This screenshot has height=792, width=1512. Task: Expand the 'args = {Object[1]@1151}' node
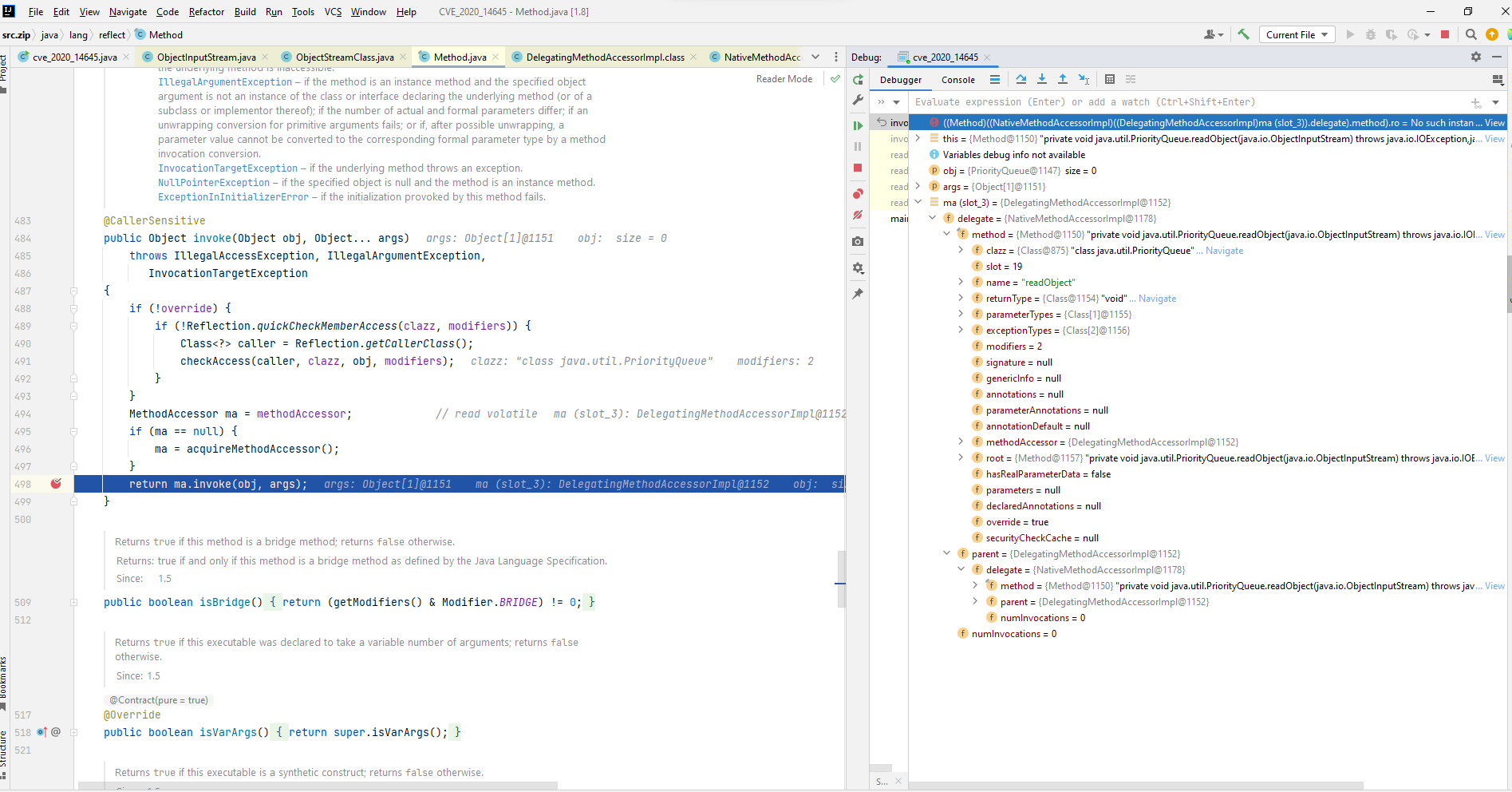coord(918,186)
